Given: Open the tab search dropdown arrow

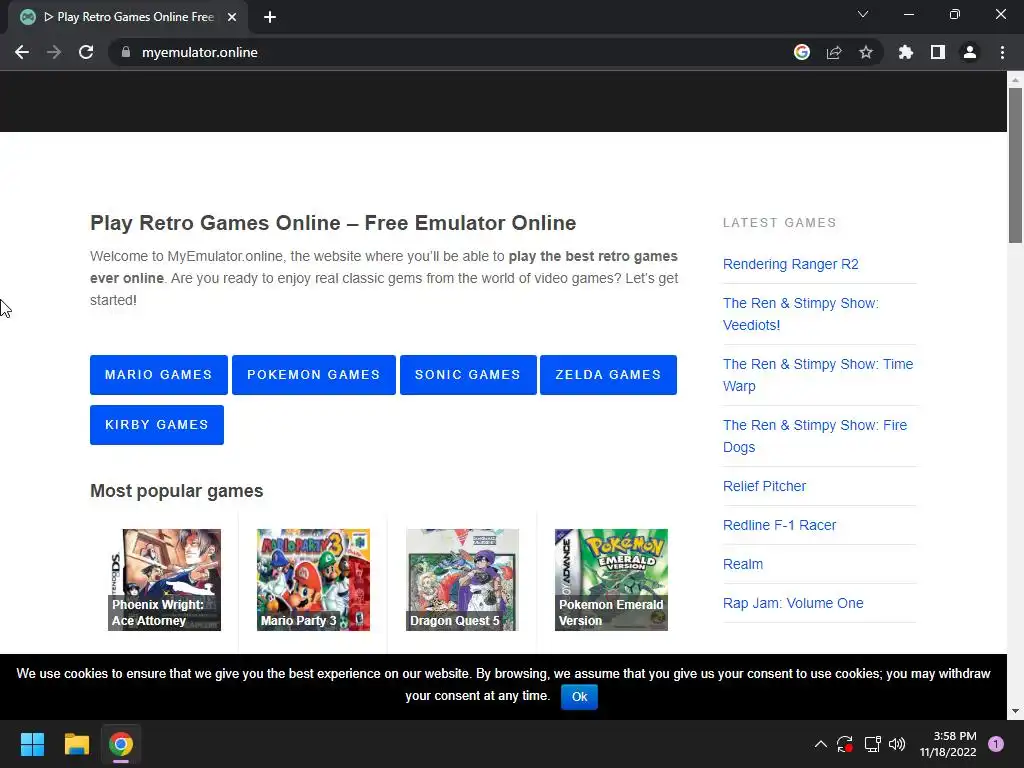Looking at the screenshot, I should pyautogui.click(x=863, y=14).
